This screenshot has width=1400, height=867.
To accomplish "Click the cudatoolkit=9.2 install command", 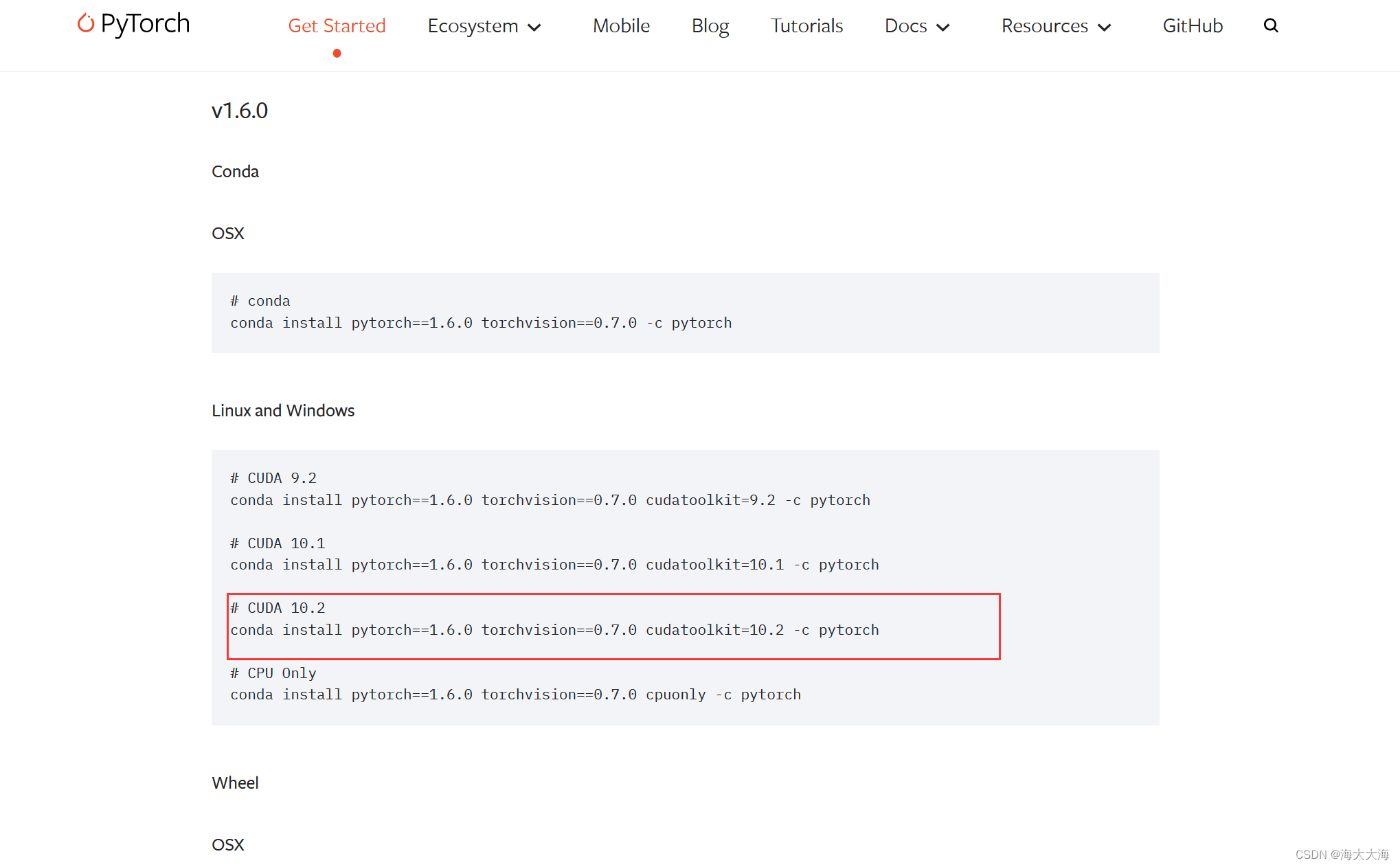I will (x=550, y=500).
